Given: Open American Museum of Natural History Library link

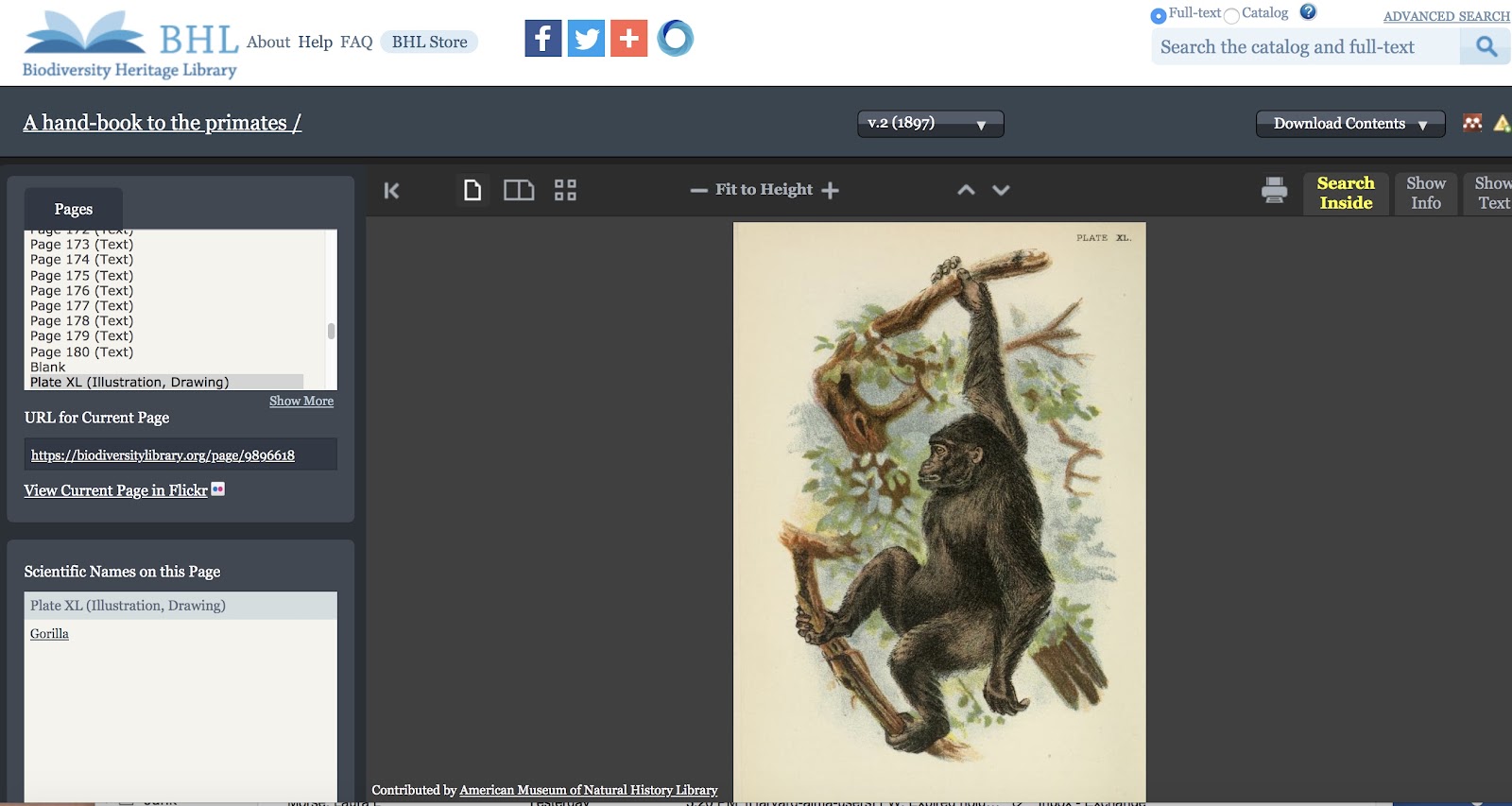Looking at the screenshot, I should [x=589, y=790].
